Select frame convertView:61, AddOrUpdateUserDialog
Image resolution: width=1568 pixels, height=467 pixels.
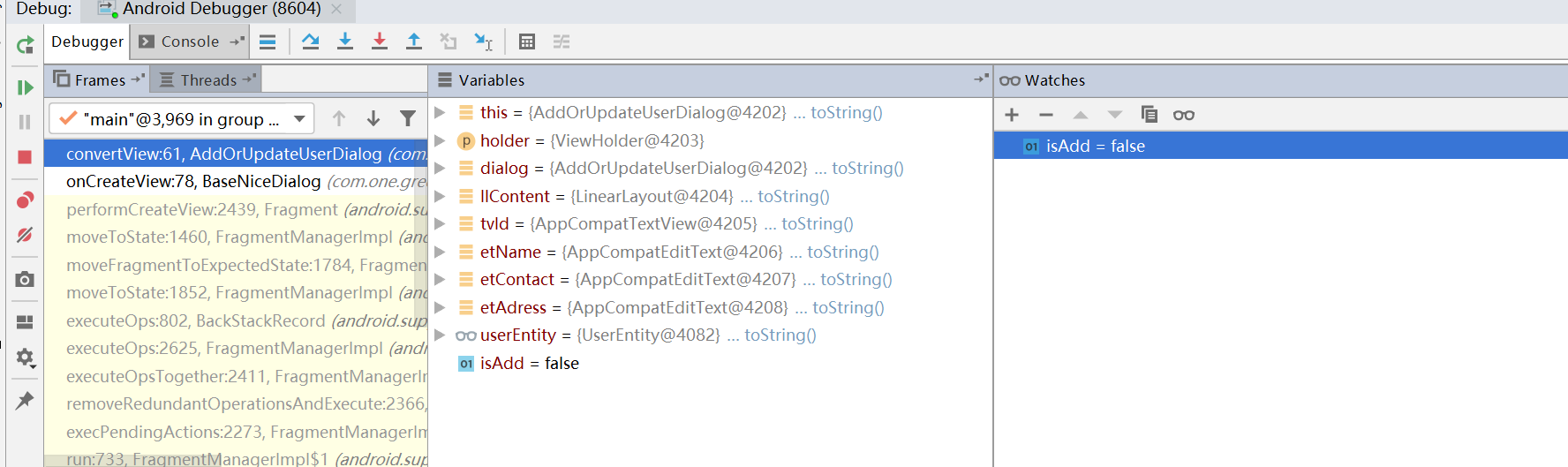[236, 154]
